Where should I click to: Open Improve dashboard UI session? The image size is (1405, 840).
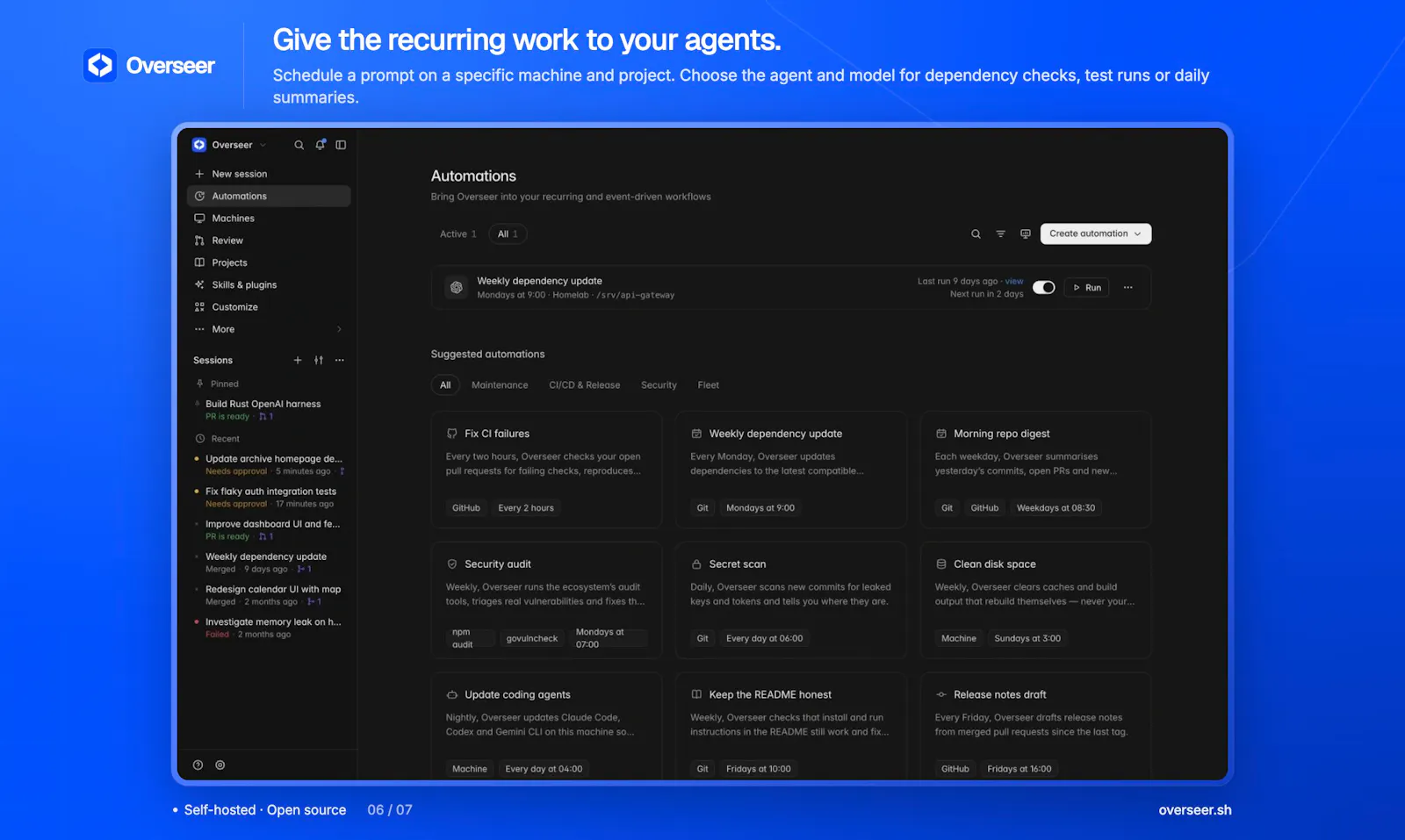point(269,530)
